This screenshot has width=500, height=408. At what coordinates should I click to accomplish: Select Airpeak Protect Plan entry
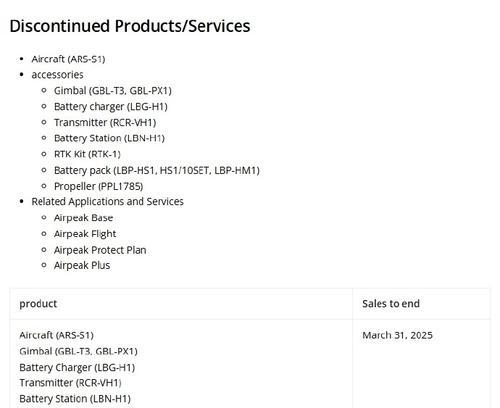pos(100,250)
